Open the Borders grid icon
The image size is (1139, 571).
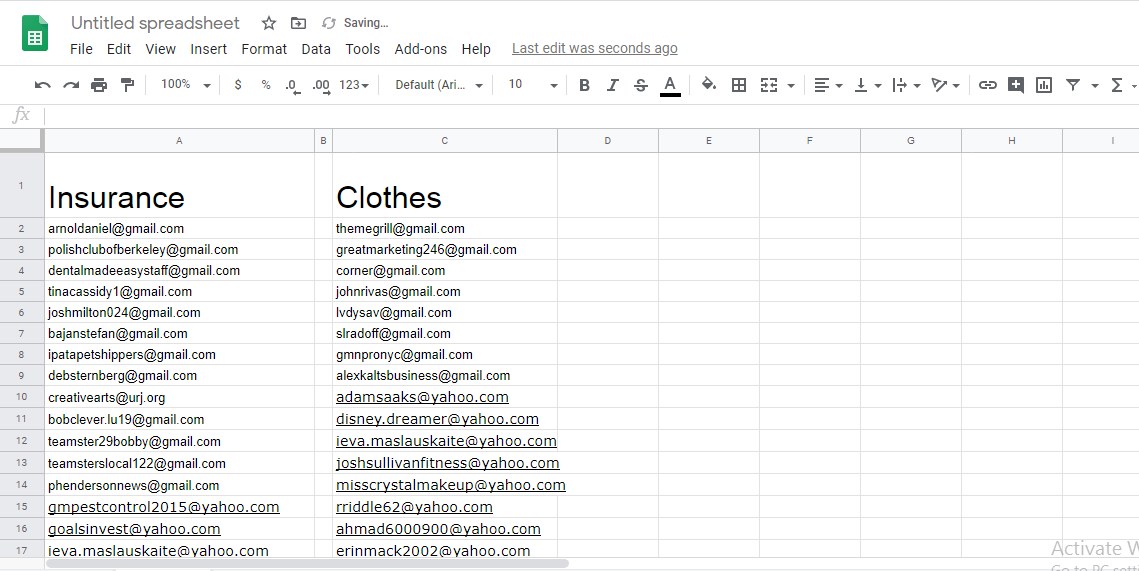coord(739,86)
